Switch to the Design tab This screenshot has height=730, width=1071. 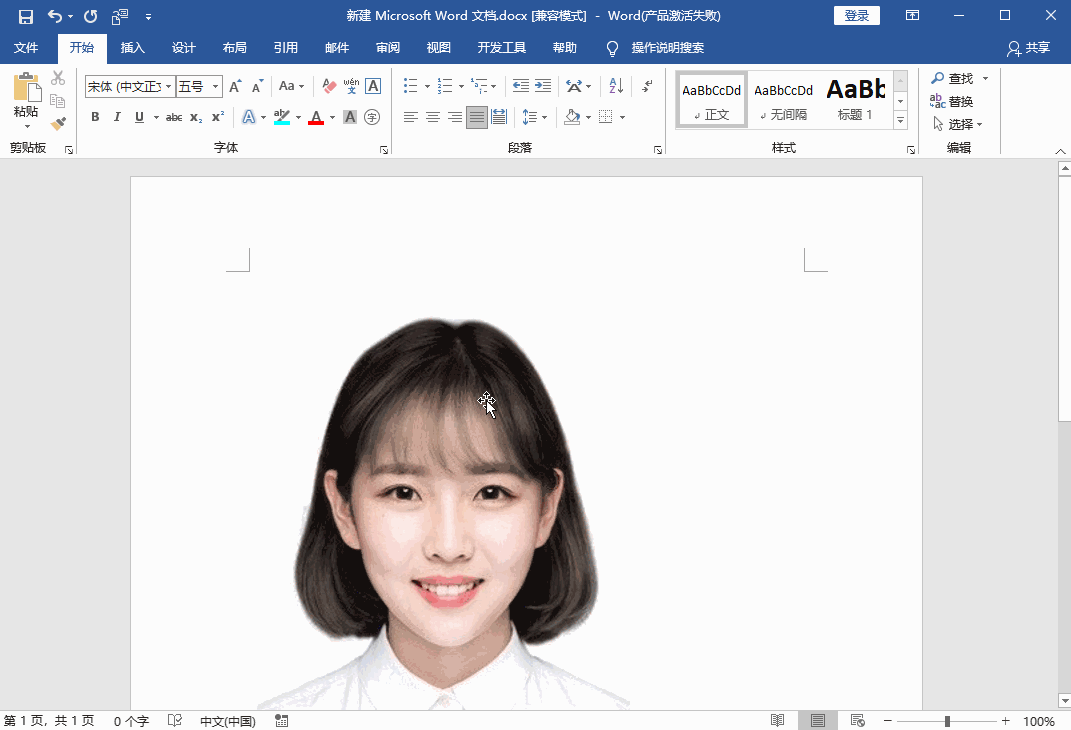(183, 48)
